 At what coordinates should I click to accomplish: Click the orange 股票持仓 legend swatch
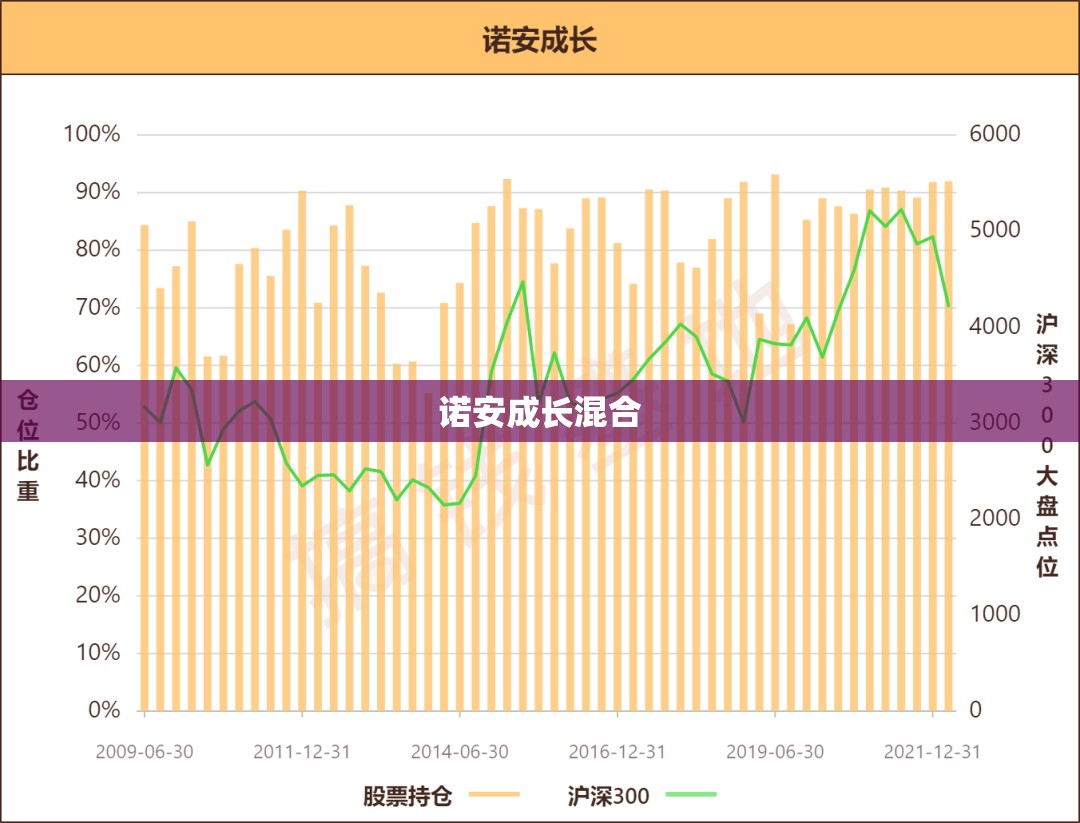tap(494, 795)
